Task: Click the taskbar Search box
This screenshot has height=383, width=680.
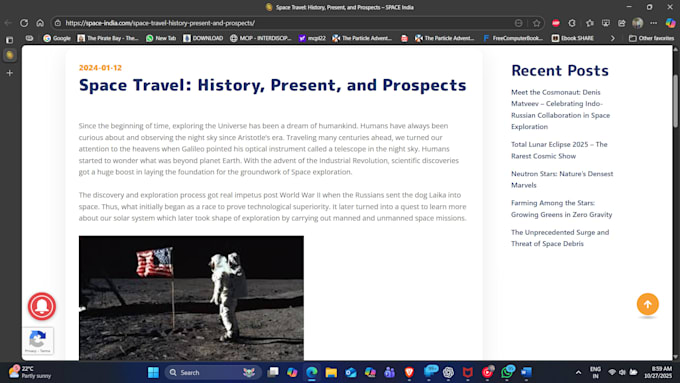Action: 212,373
